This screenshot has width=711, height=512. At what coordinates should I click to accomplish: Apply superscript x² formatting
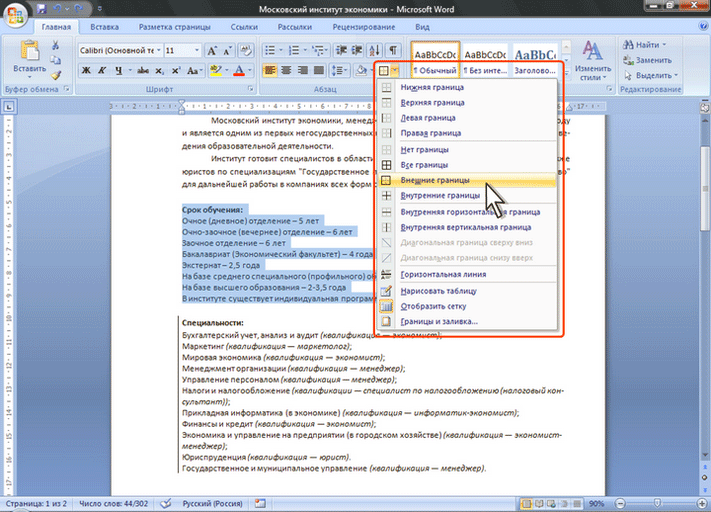click(x=175, y=71)
